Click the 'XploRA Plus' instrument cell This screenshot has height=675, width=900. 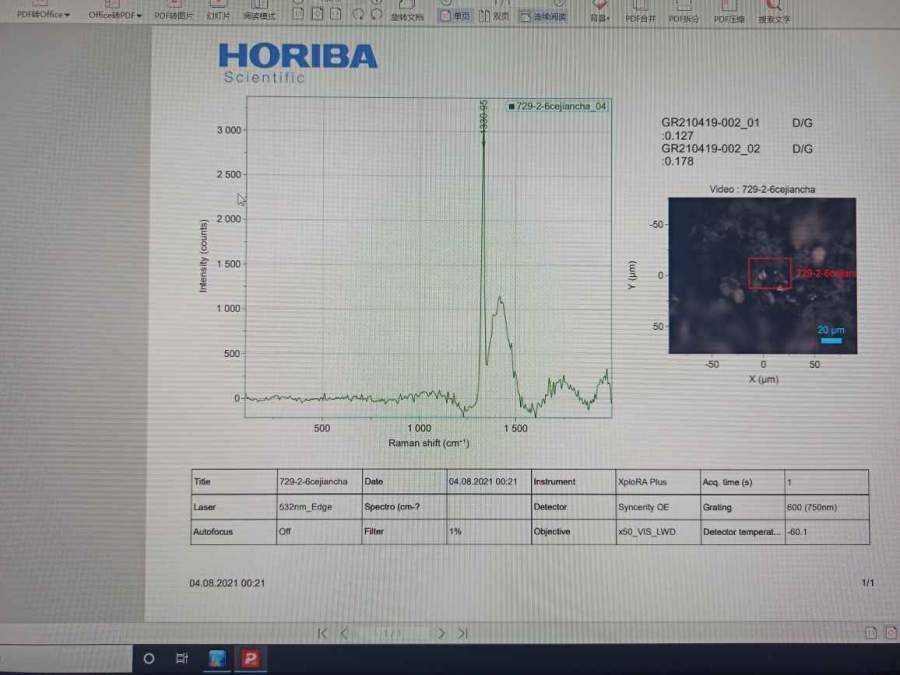(658, 482)
